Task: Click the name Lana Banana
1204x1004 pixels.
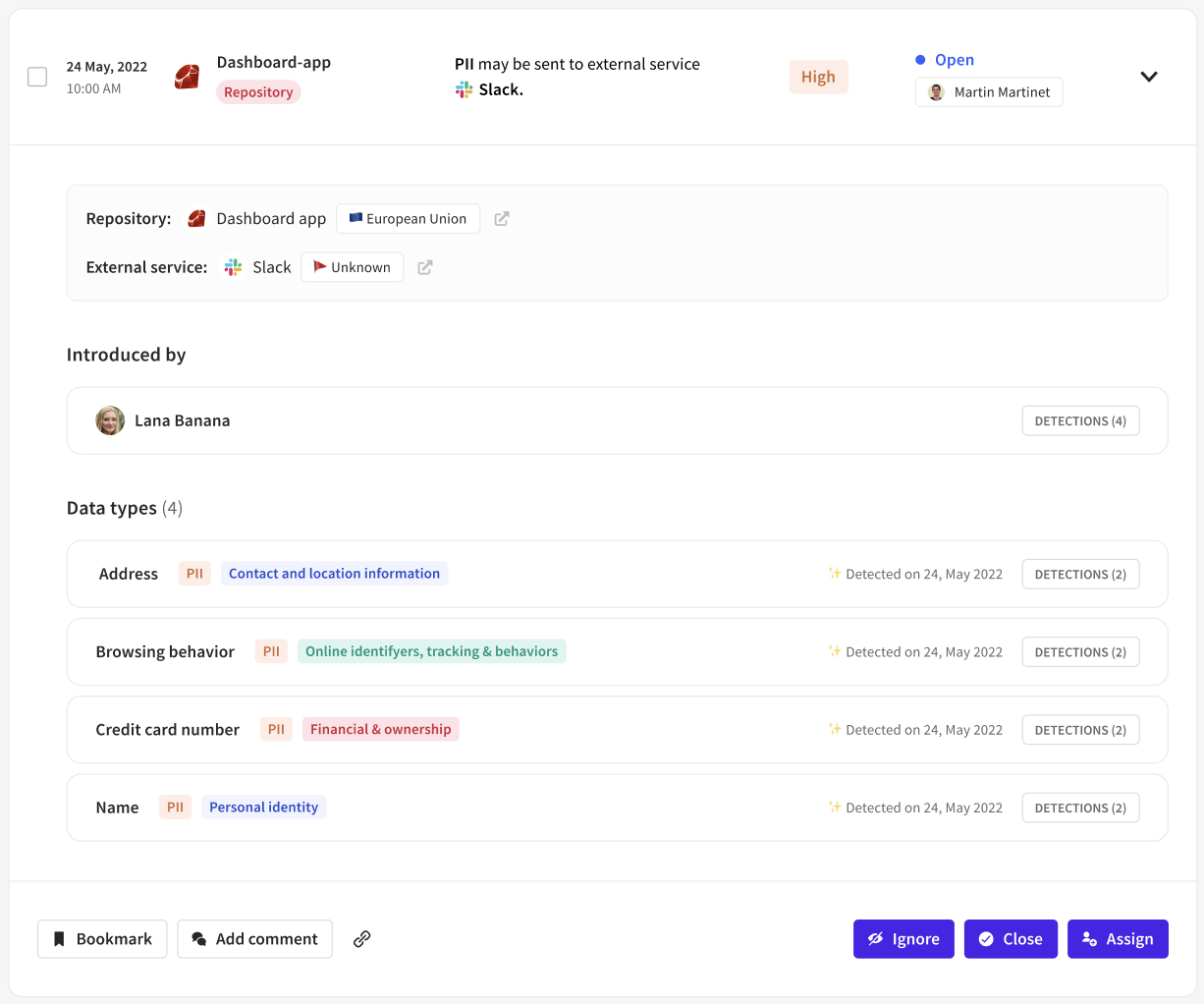Action: (x=182, y=420)
